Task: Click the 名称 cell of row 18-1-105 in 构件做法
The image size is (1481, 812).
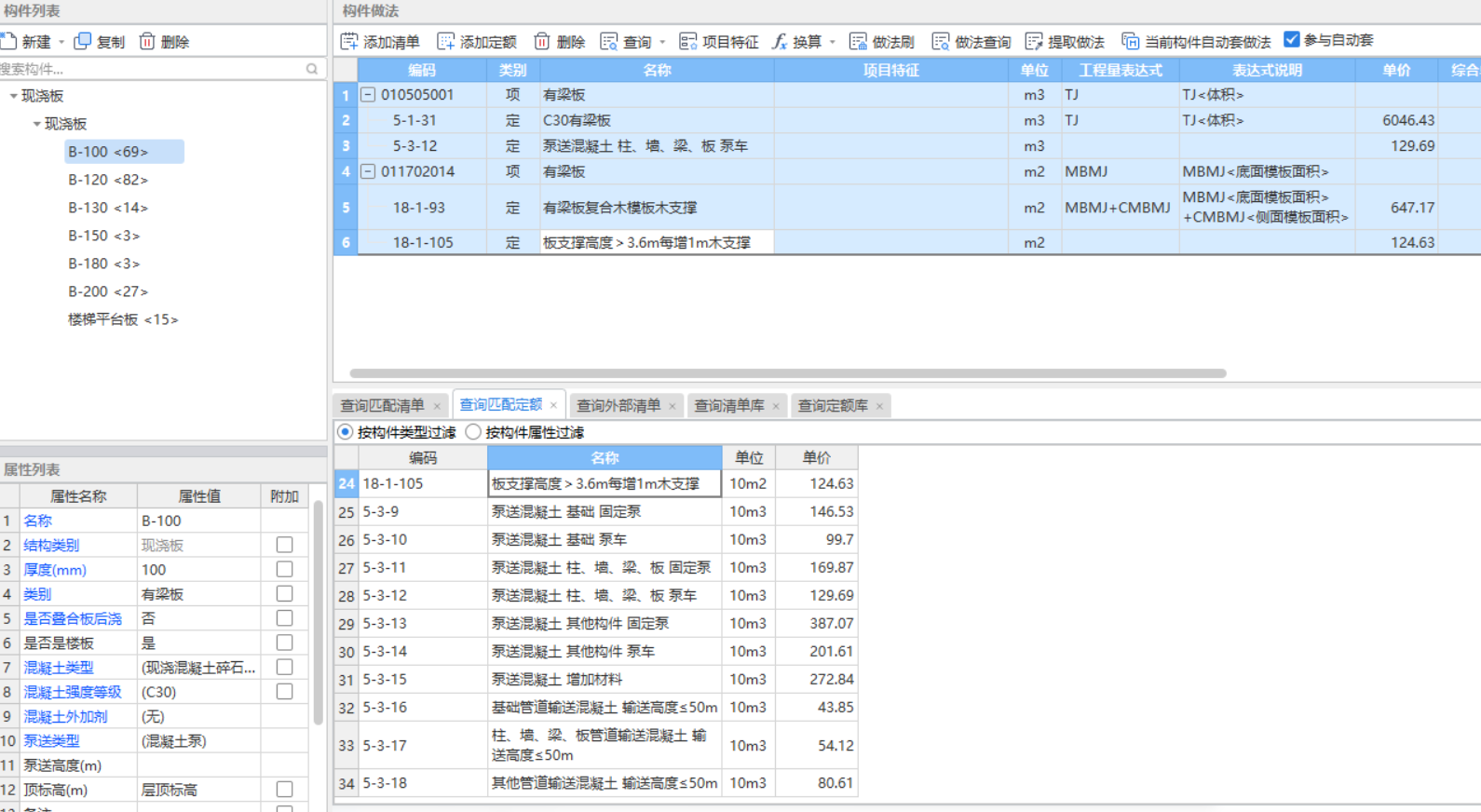Action: (x=657, y=242)
